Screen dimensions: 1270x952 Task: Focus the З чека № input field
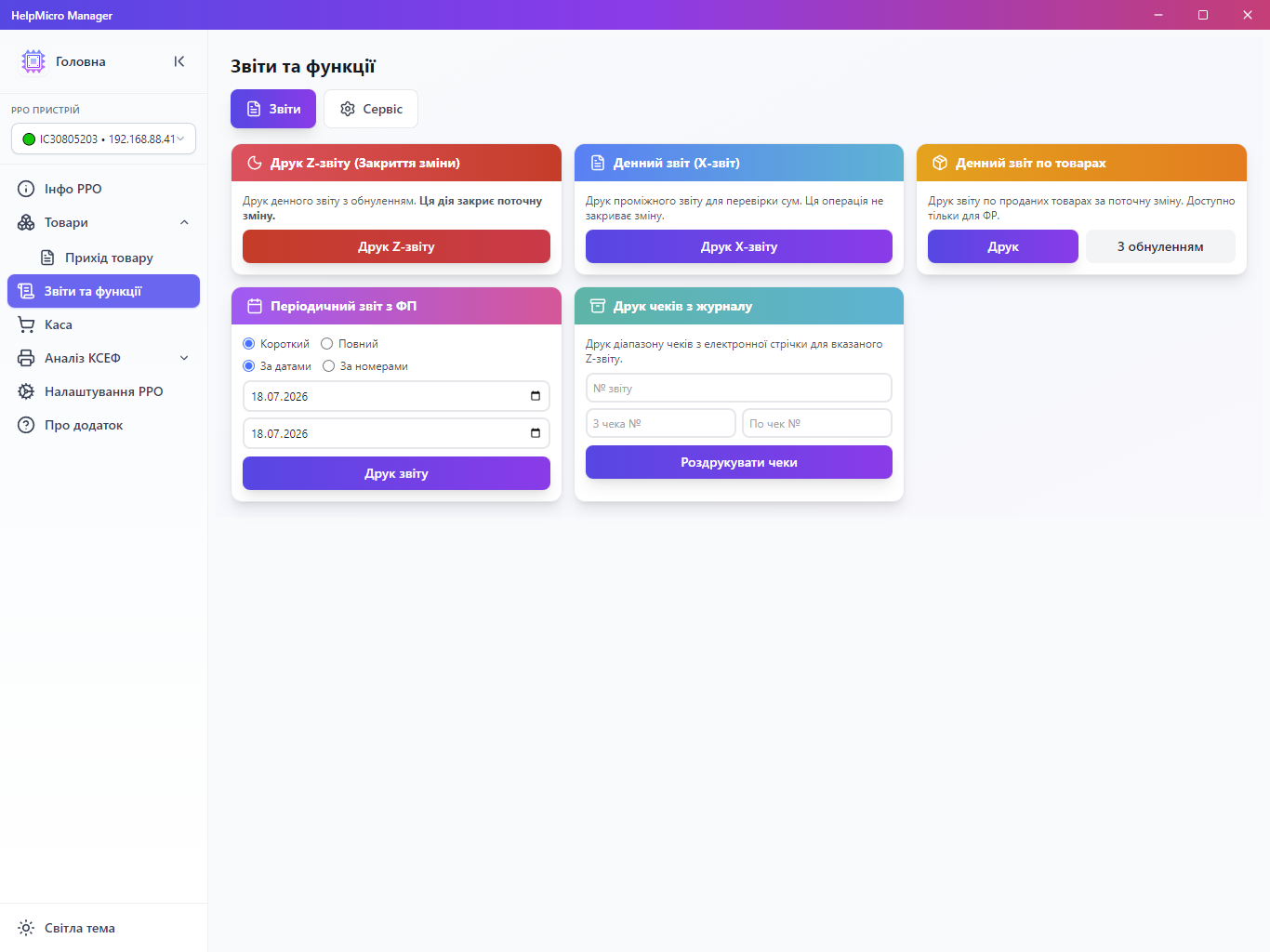(661, 423)
